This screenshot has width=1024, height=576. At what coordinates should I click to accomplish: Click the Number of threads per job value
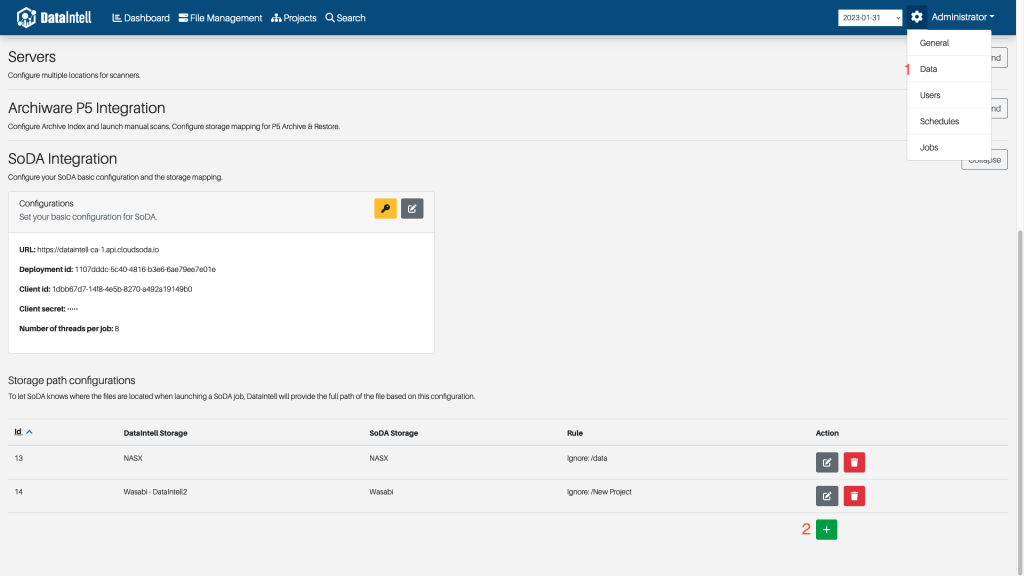coord(117,328)
